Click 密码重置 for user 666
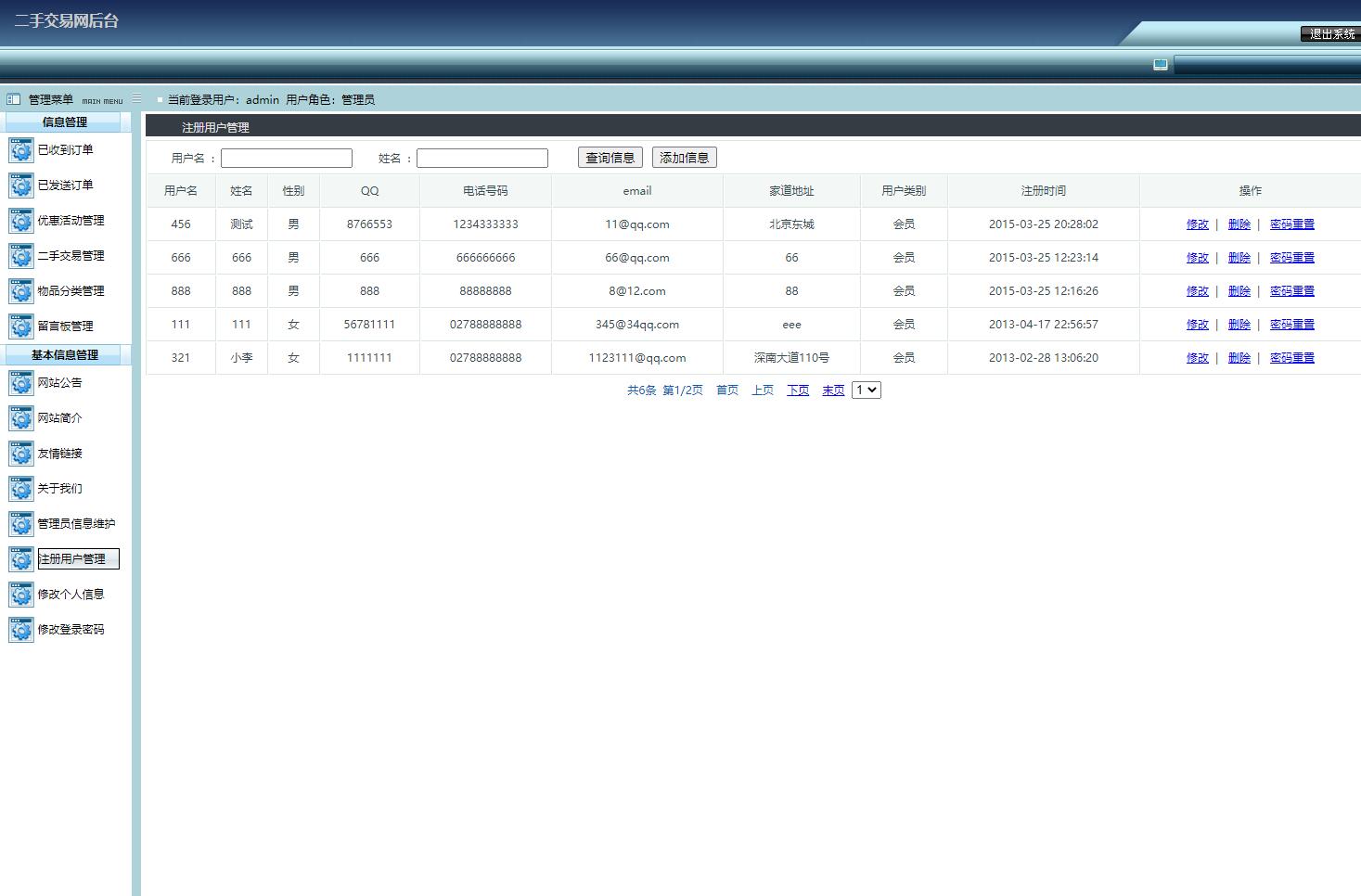The width and height of the screenshot is (1361, 896). coord(1292,258)
